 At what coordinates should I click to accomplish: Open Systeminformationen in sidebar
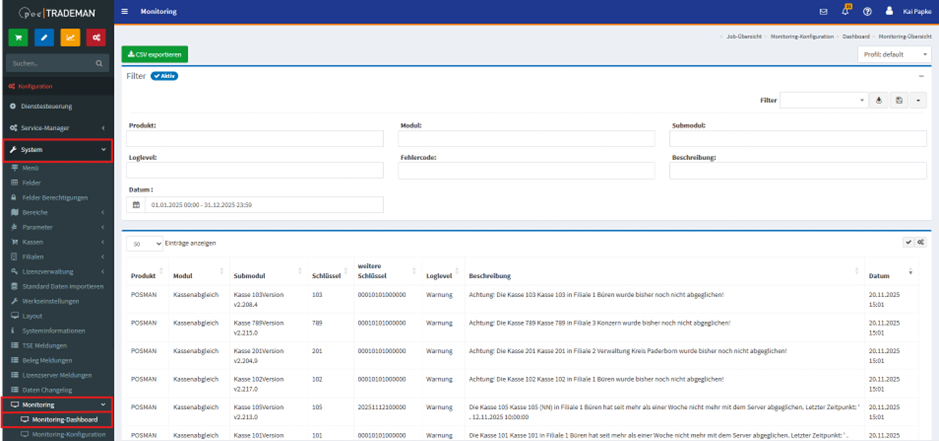click(54, 331)
